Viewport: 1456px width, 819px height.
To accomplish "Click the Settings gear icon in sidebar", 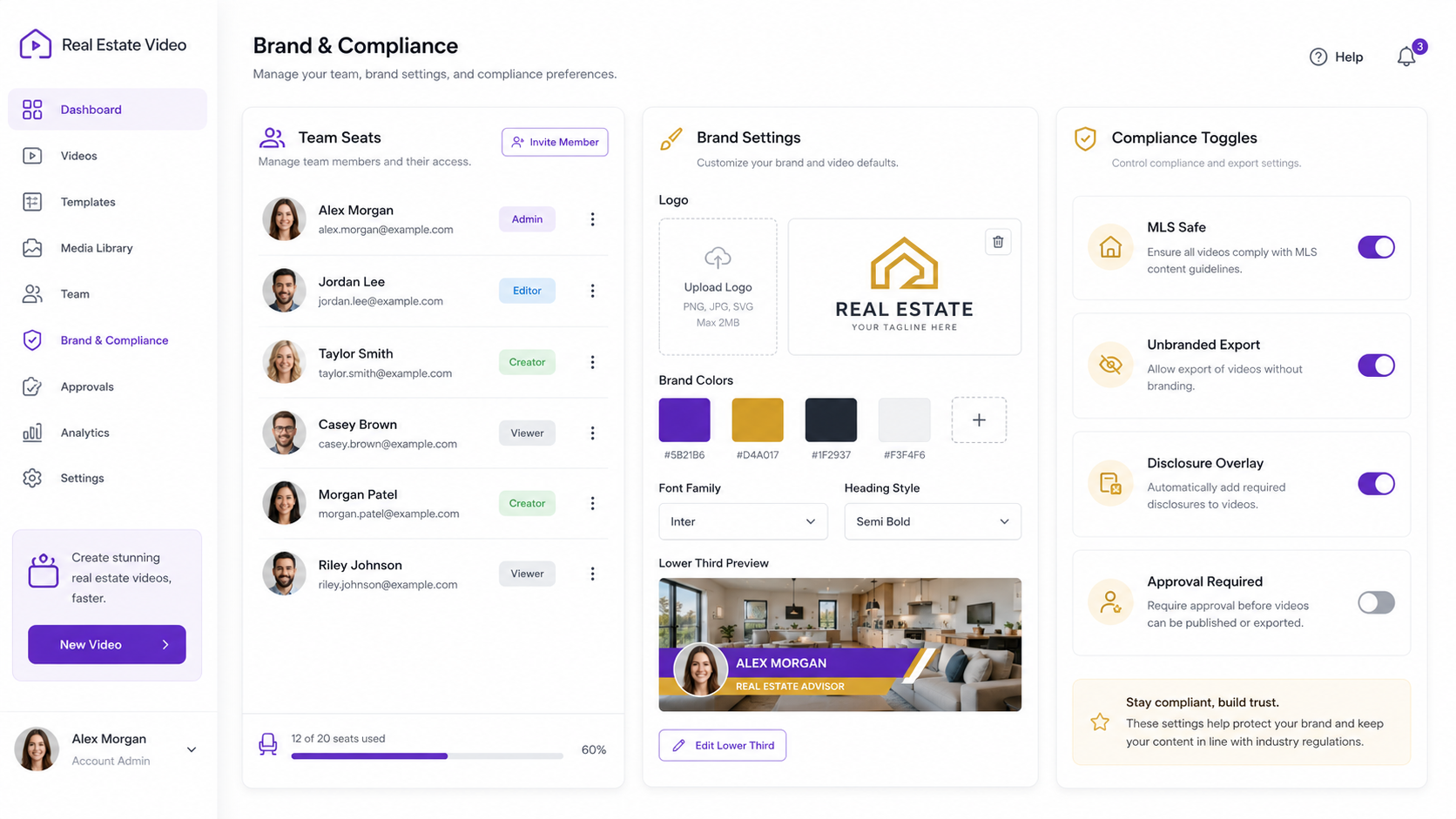I will click(x=32, y=478).
